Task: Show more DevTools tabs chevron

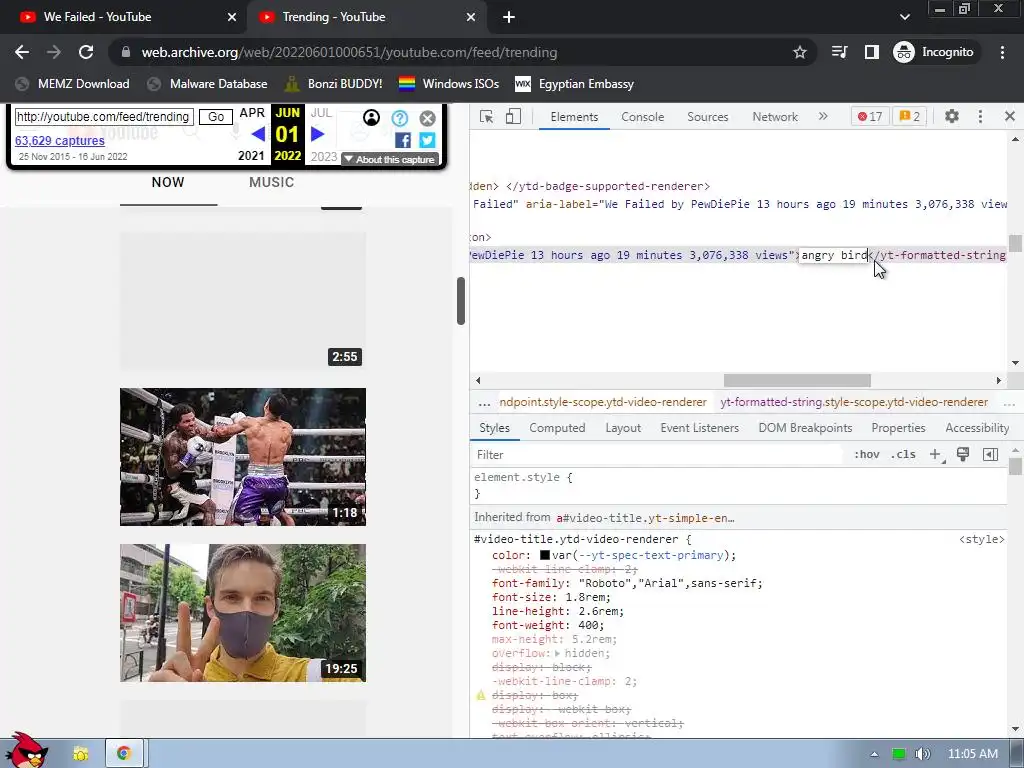Action: pyautogui.click(x=823, y=116)
